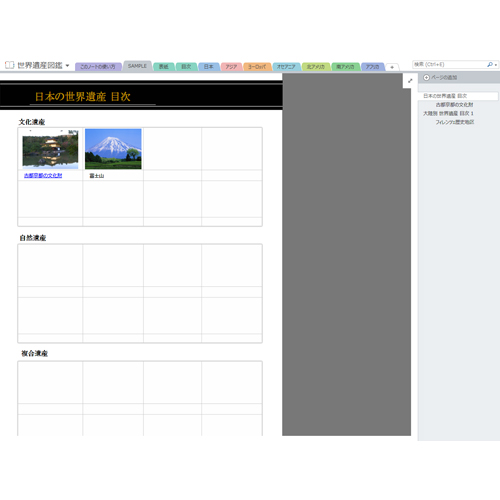Select the Mount Fuji photo thumbnail

113,149
